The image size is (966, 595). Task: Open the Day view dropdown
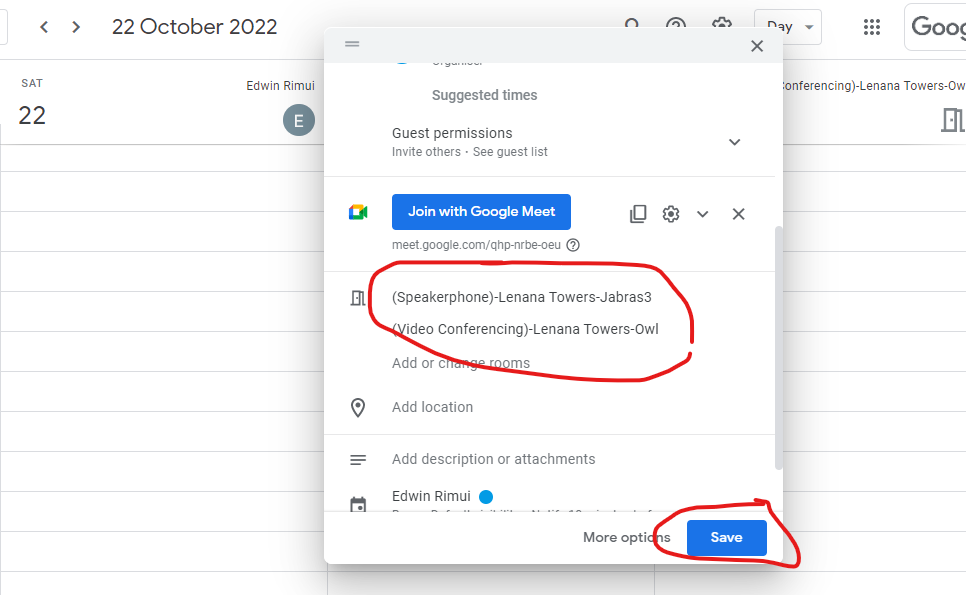(x=788, y=27)
